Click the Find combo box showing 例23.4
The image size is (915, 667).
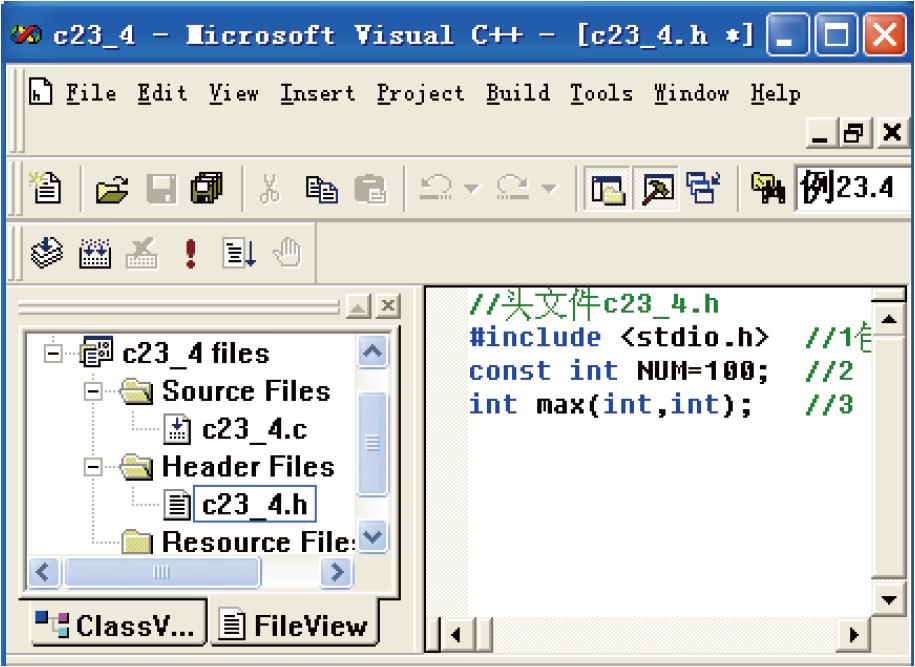(x=853, y=188)
